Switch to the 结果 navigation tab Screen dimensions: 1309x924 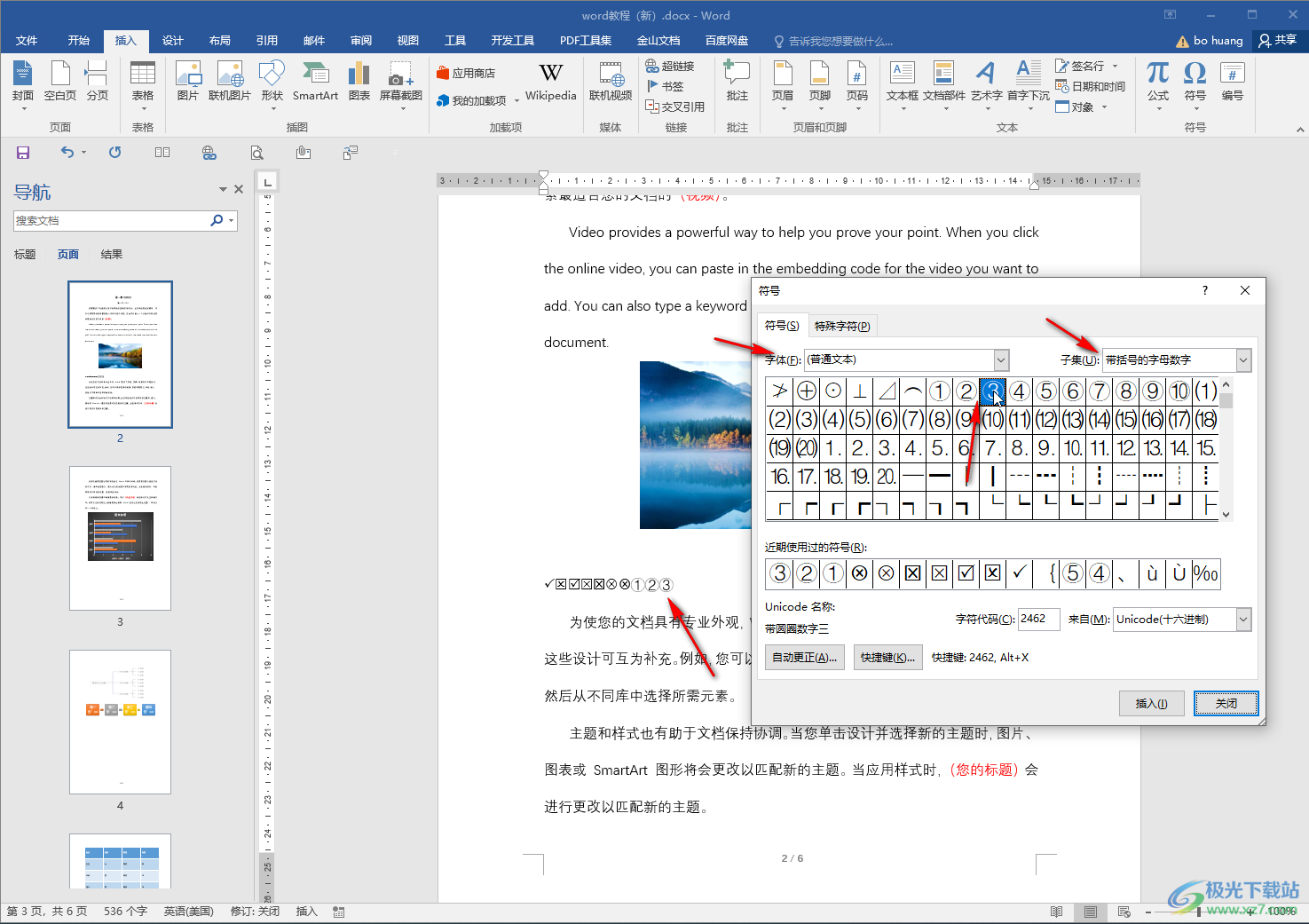[112, 255]
